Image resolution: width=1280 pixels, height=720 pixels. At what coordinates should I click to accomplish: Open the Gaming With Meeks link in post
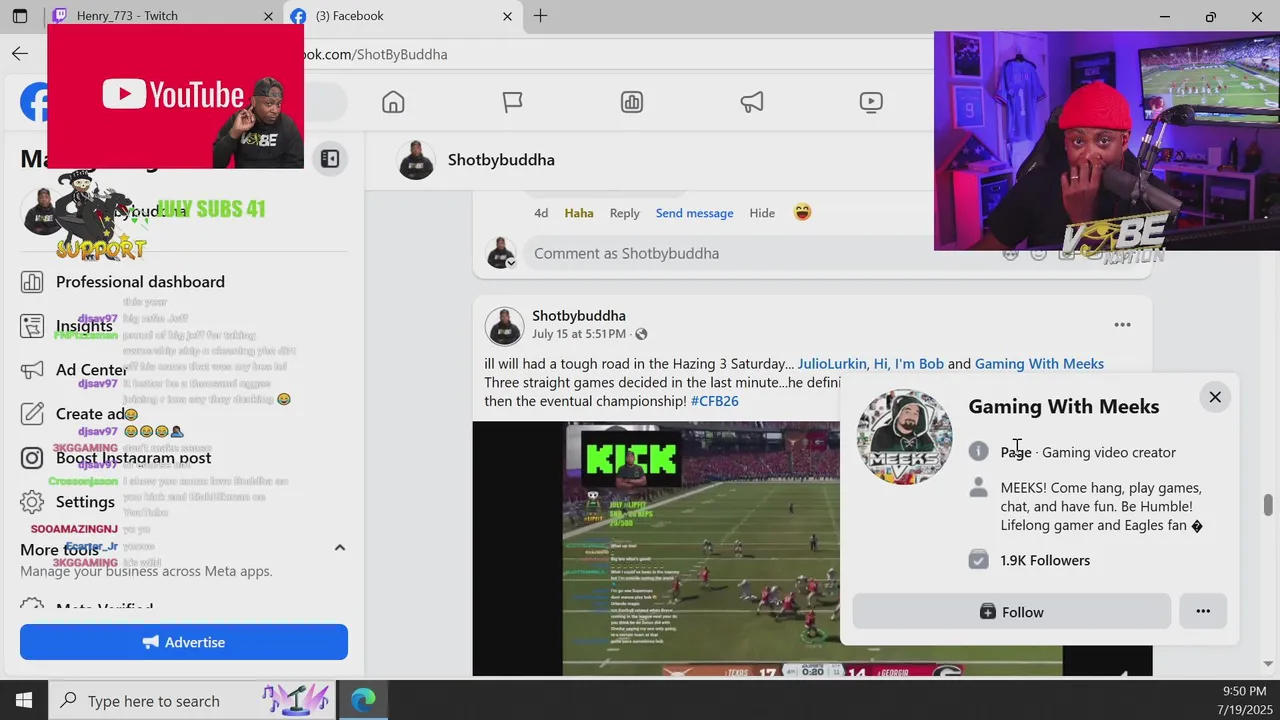pos(1039,364)
